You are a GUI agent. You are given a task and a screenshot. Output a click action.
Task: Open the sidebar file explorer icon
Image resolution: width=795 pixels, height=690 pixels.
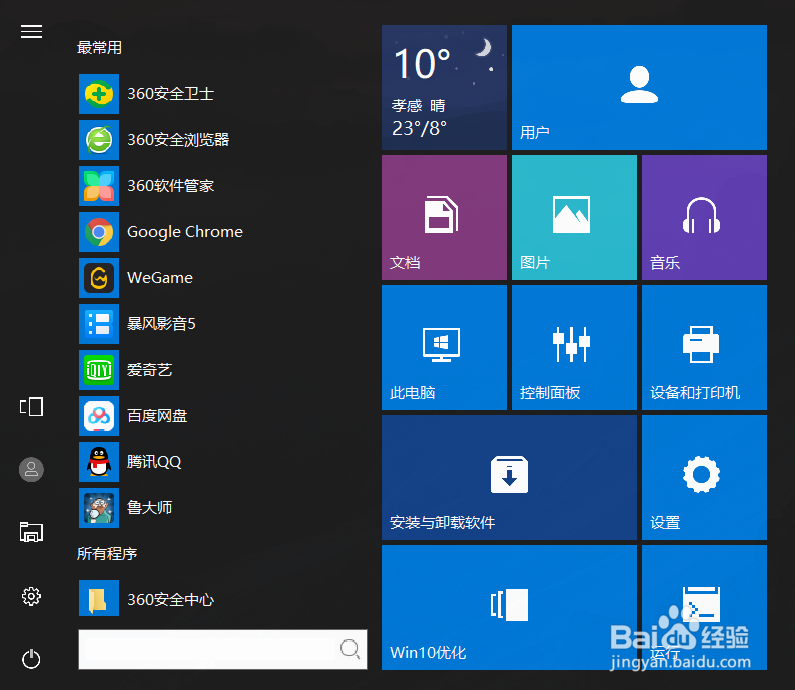31,532
